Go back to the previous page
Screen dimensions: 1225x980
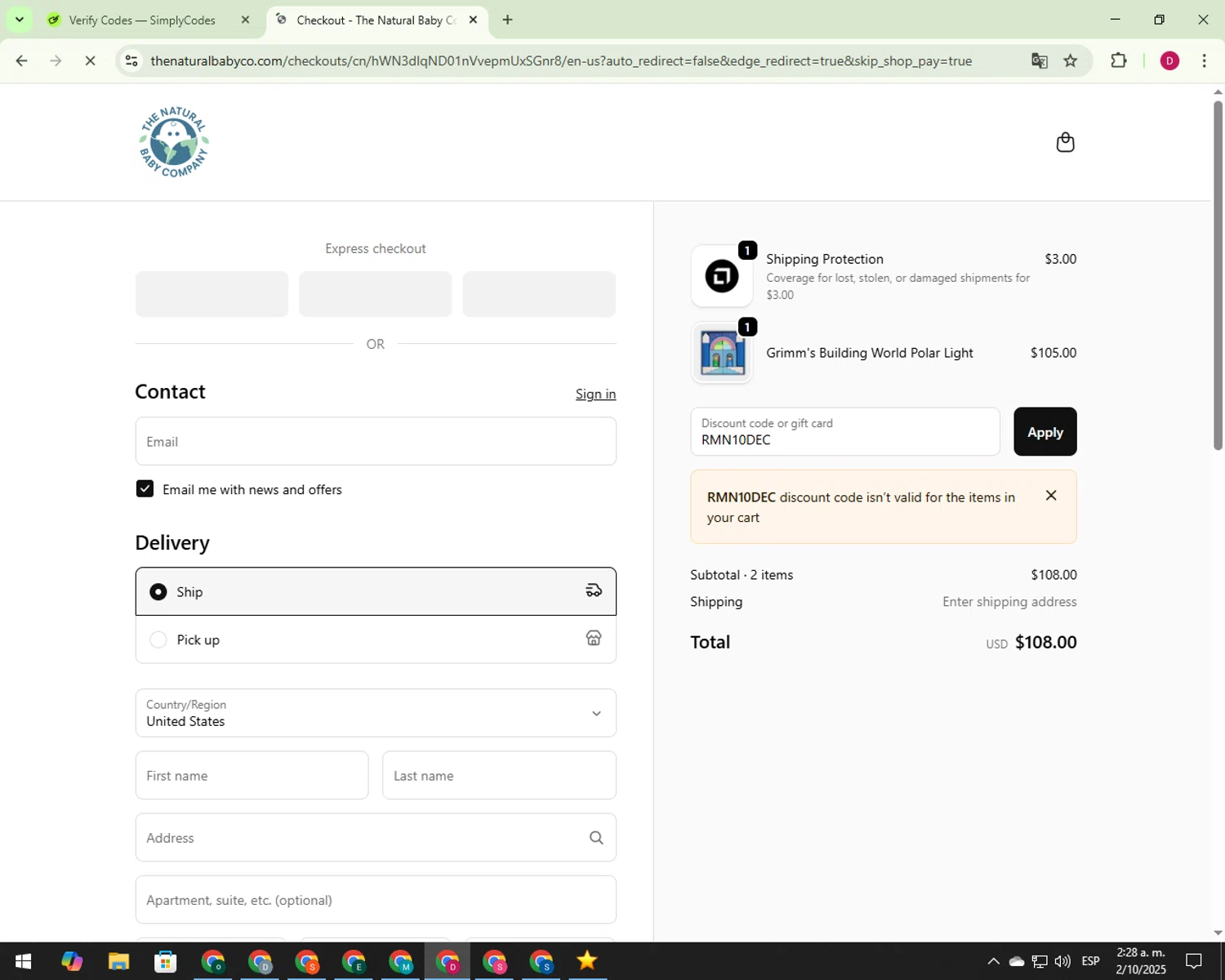(x=22, y=60)
